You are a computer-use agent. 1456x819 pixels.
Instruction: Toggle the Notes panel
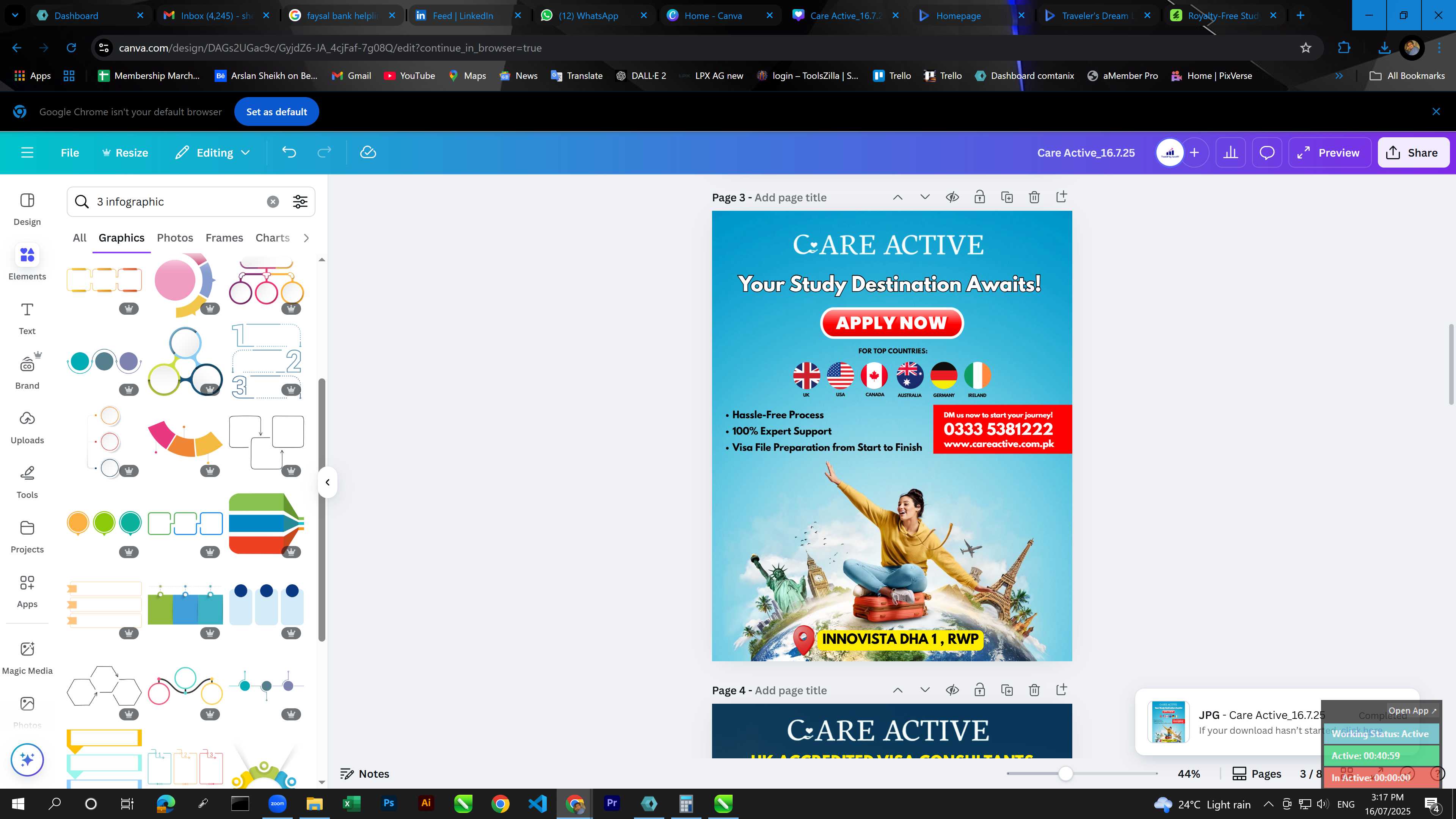tap(364, 774)
